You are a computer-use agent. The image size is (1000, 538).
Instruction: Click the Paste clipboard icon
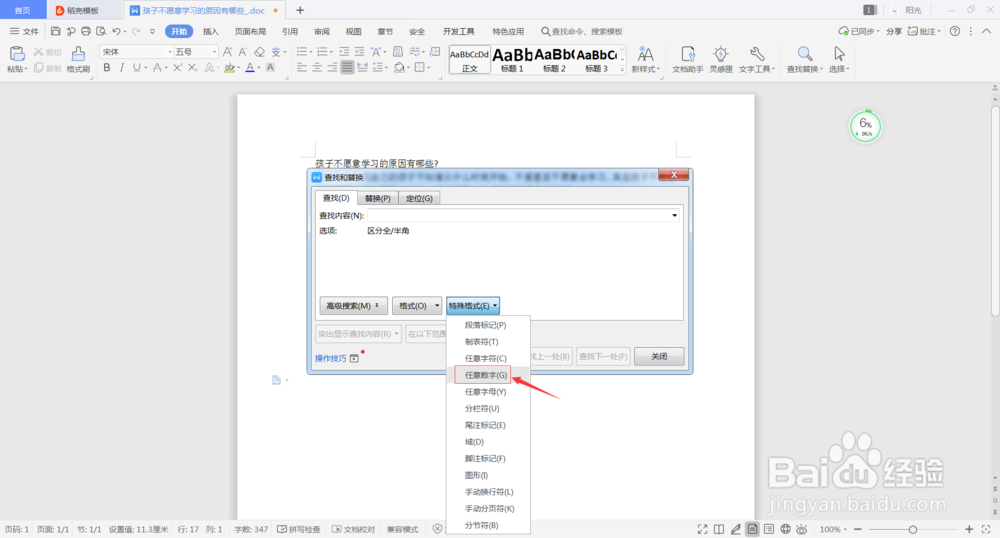pos(17,54)
